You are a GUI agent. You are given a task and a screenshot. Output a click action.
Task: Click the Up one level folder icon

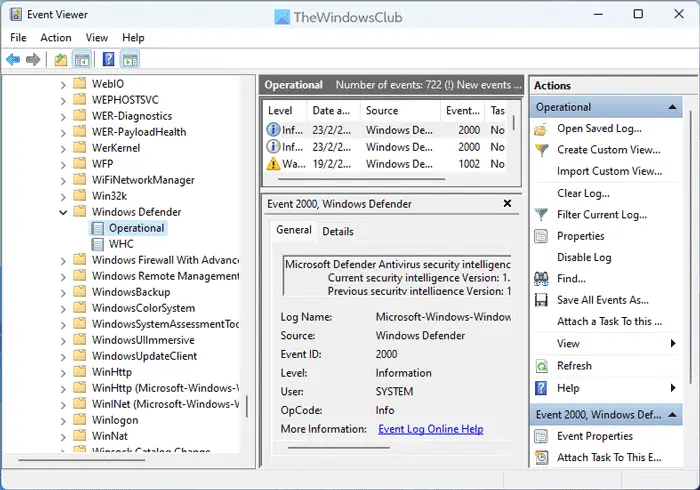coord(60,59)
